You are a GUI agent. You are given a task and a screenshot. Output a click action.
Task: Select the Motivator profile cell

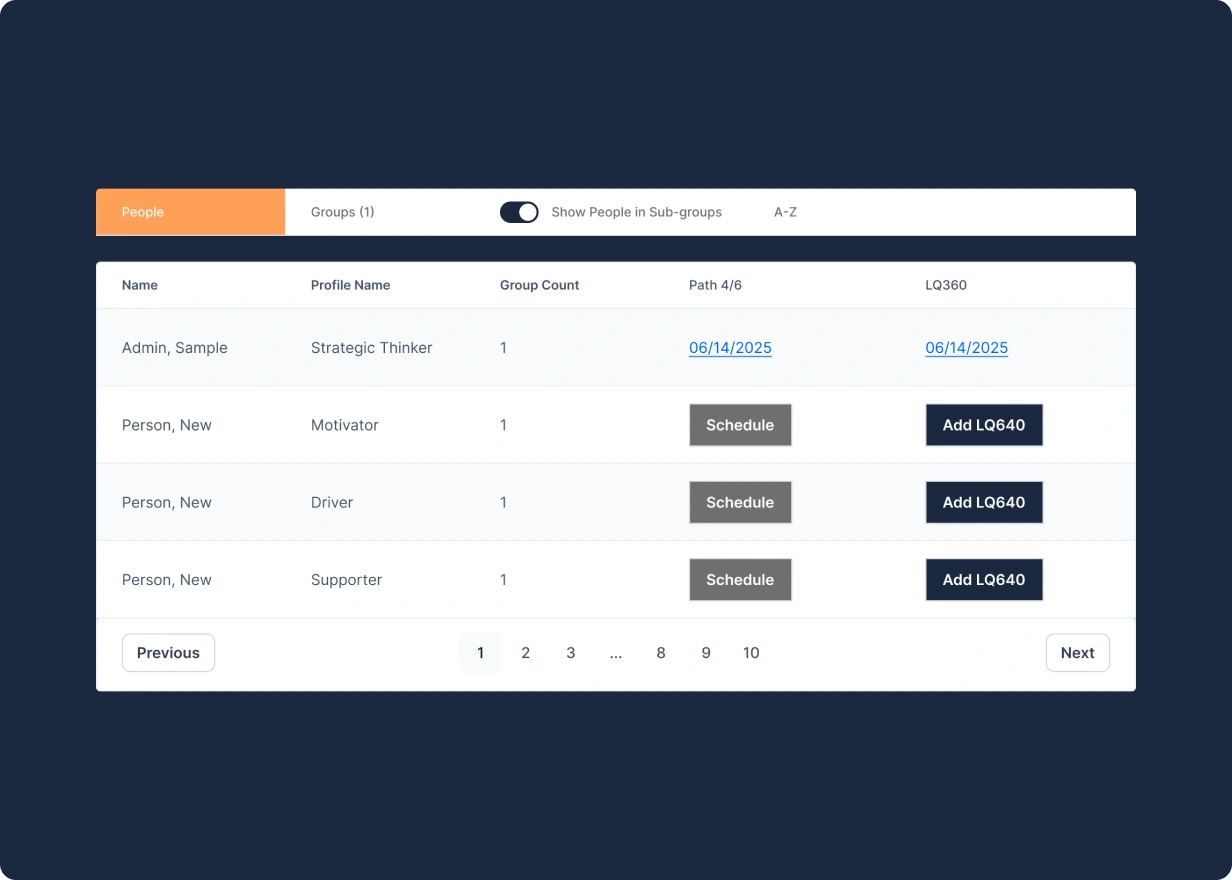tap(345, 425)
